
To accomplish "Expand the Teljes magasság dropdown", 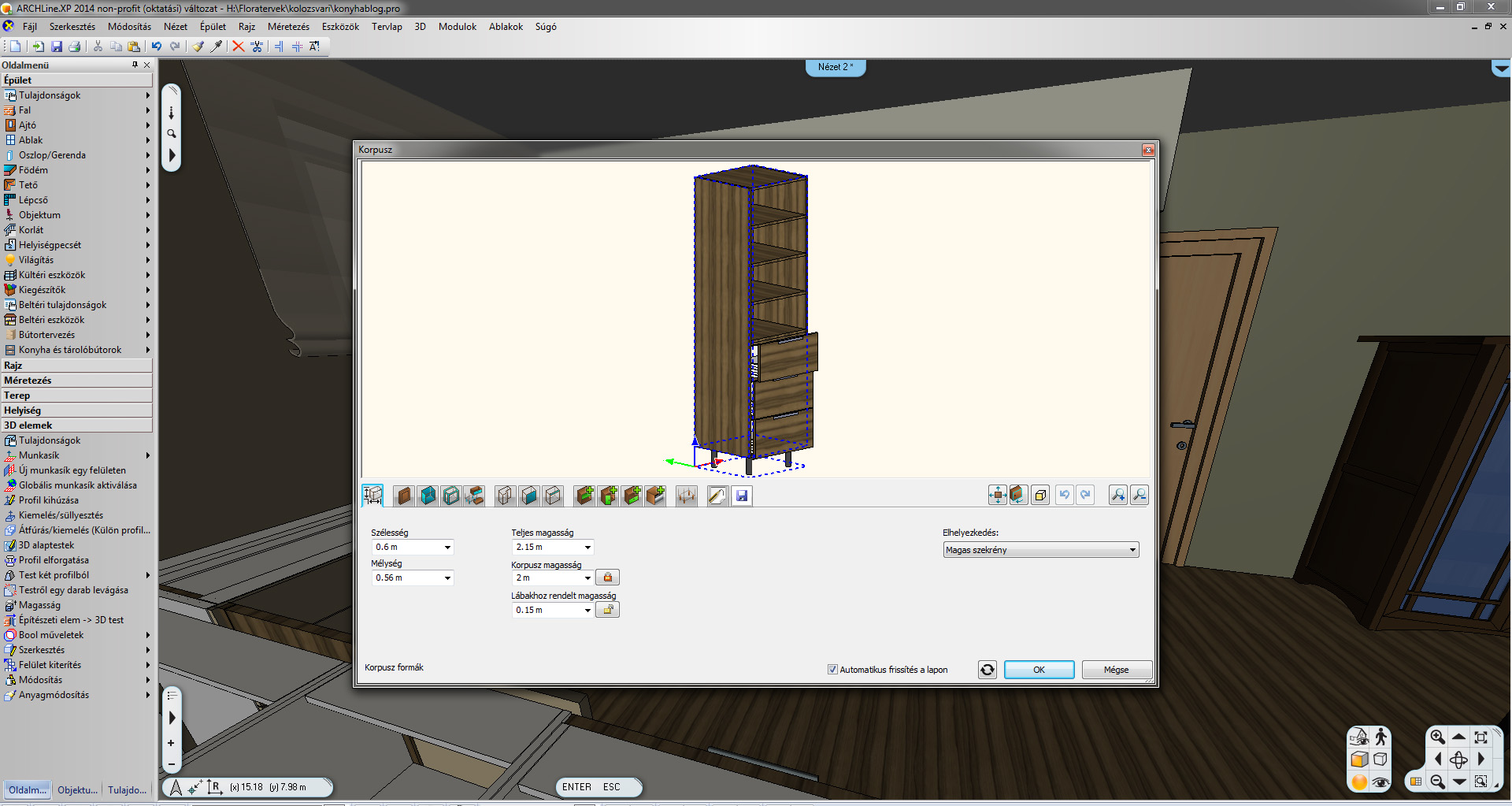I will 587,548.
